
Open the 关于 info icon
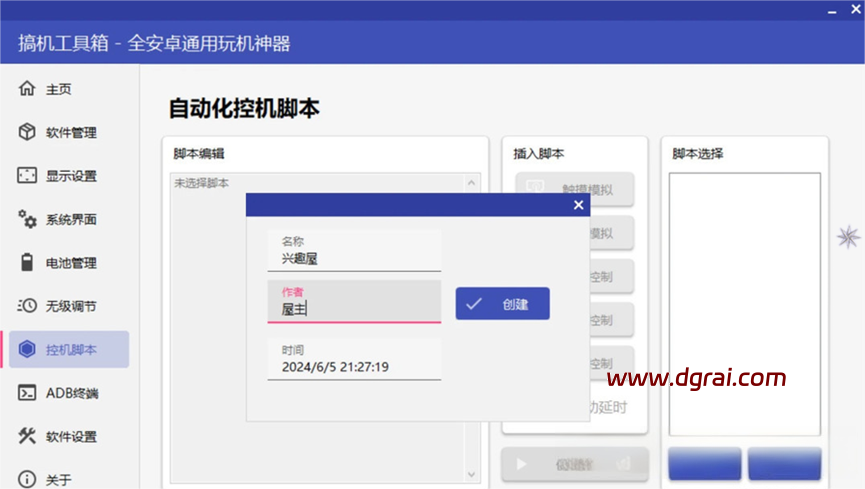27,479
